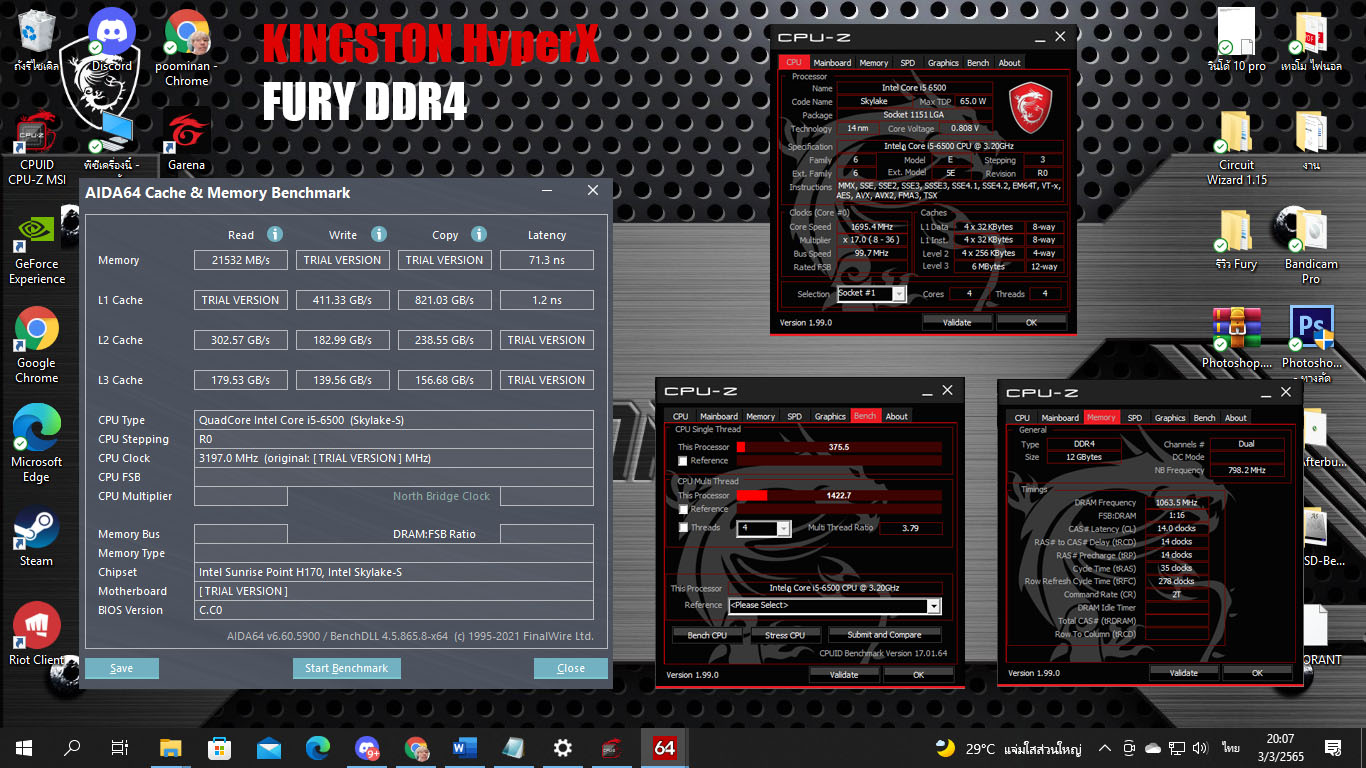Open the งาน desktop folder

click(x=1311, y=140)
